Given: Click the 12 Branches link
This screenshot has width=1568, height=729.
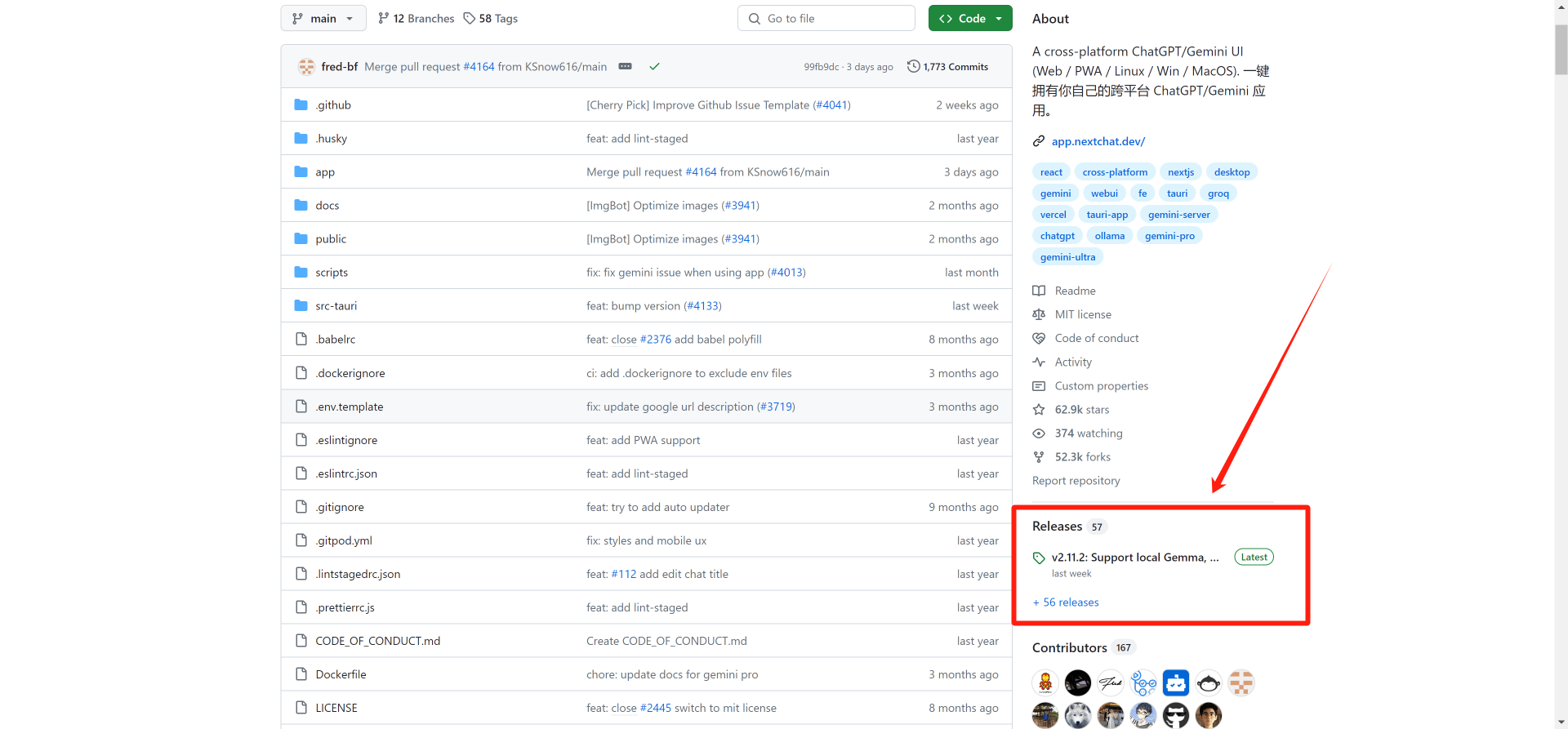Looking at the screenshot, I should (x=416, y=18).
